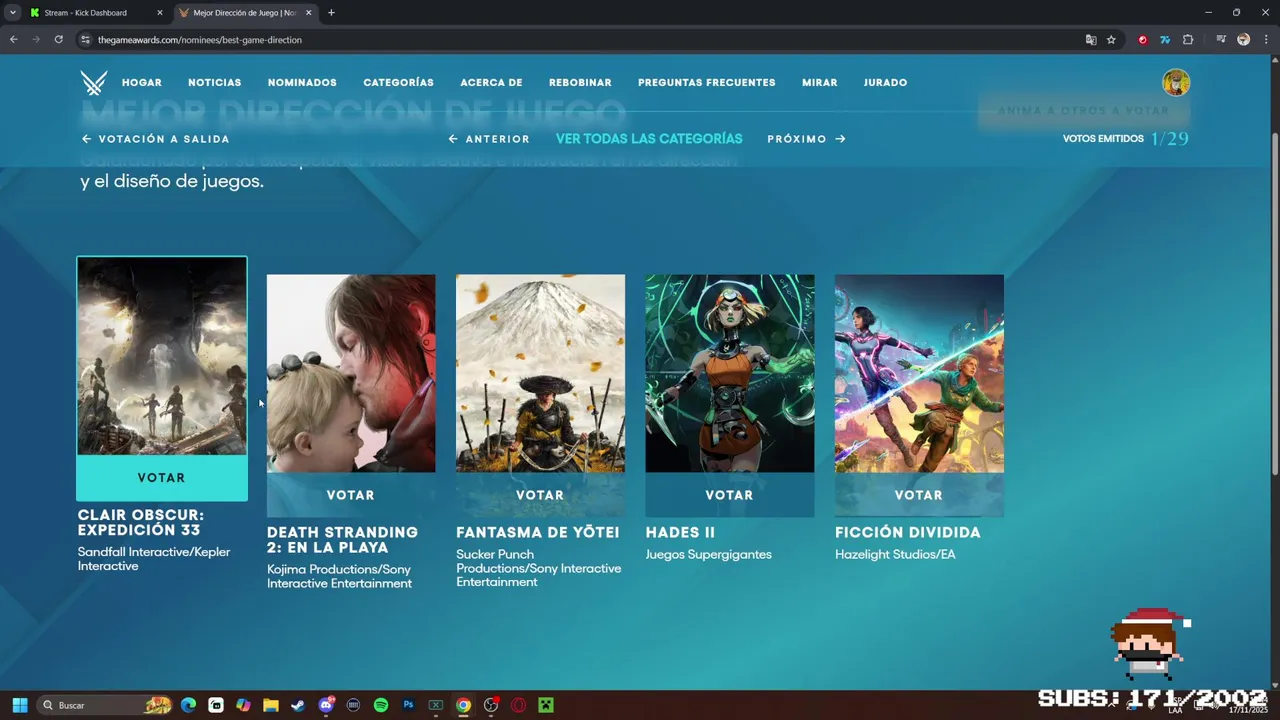Click the HADES II title text
Viewport: 1280px width, 720px height.
[680, 533]
